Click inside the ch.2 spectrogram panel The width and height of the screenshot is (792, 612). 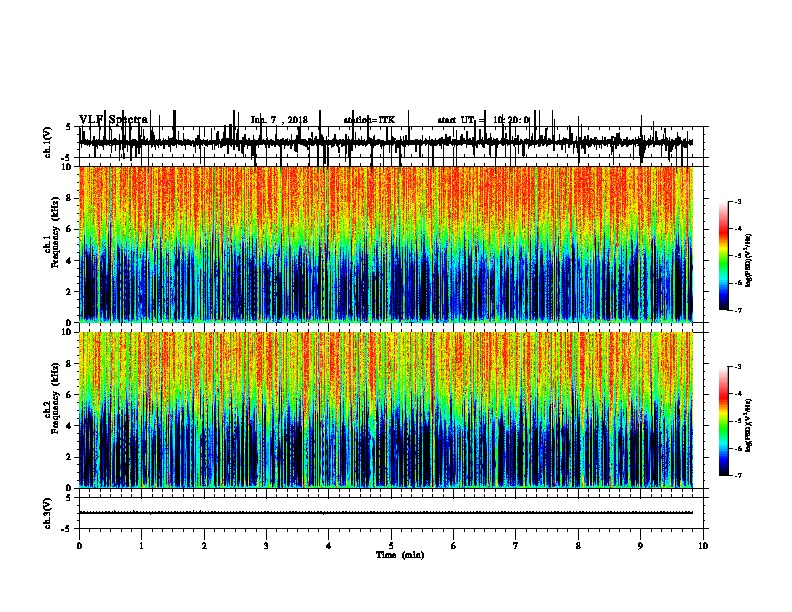(386, 410)
